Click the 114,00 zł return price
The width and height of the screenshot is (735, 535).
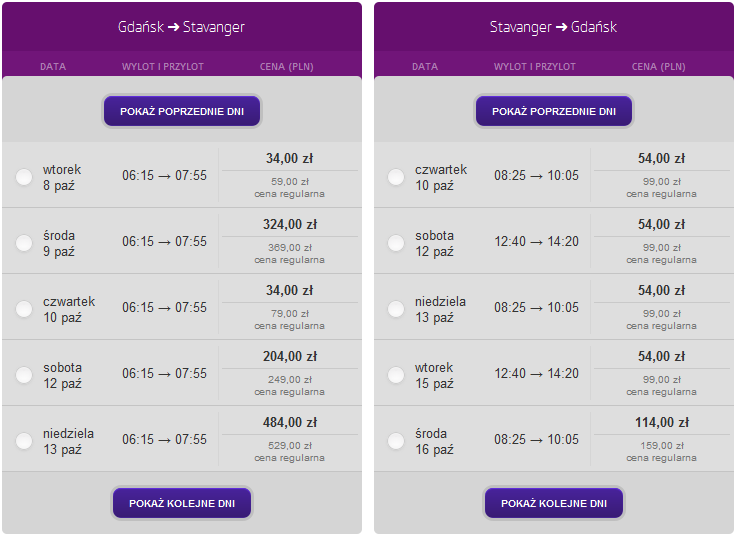click(x=661, y=422)
